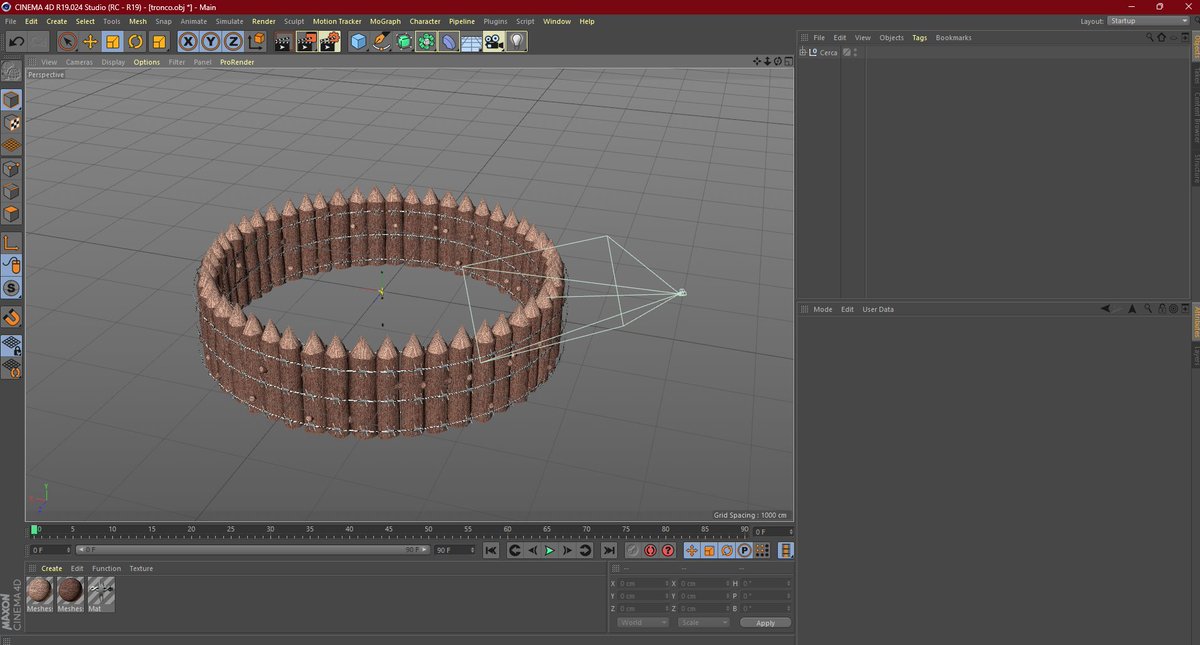Open Attribute Manager Mode menu
This screenshot has width=1200, height=645.
(822, 309)
